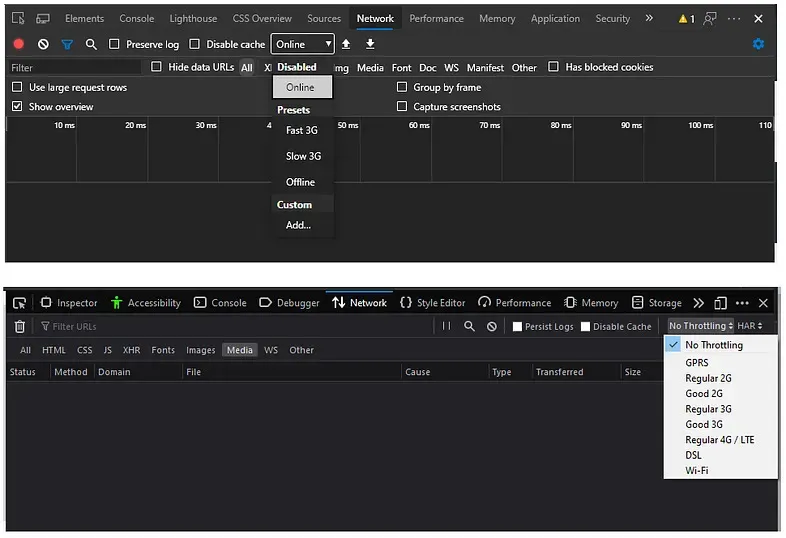Click trash icon to clear Firefox requests
786x538 pixels.
coord(20,326)
